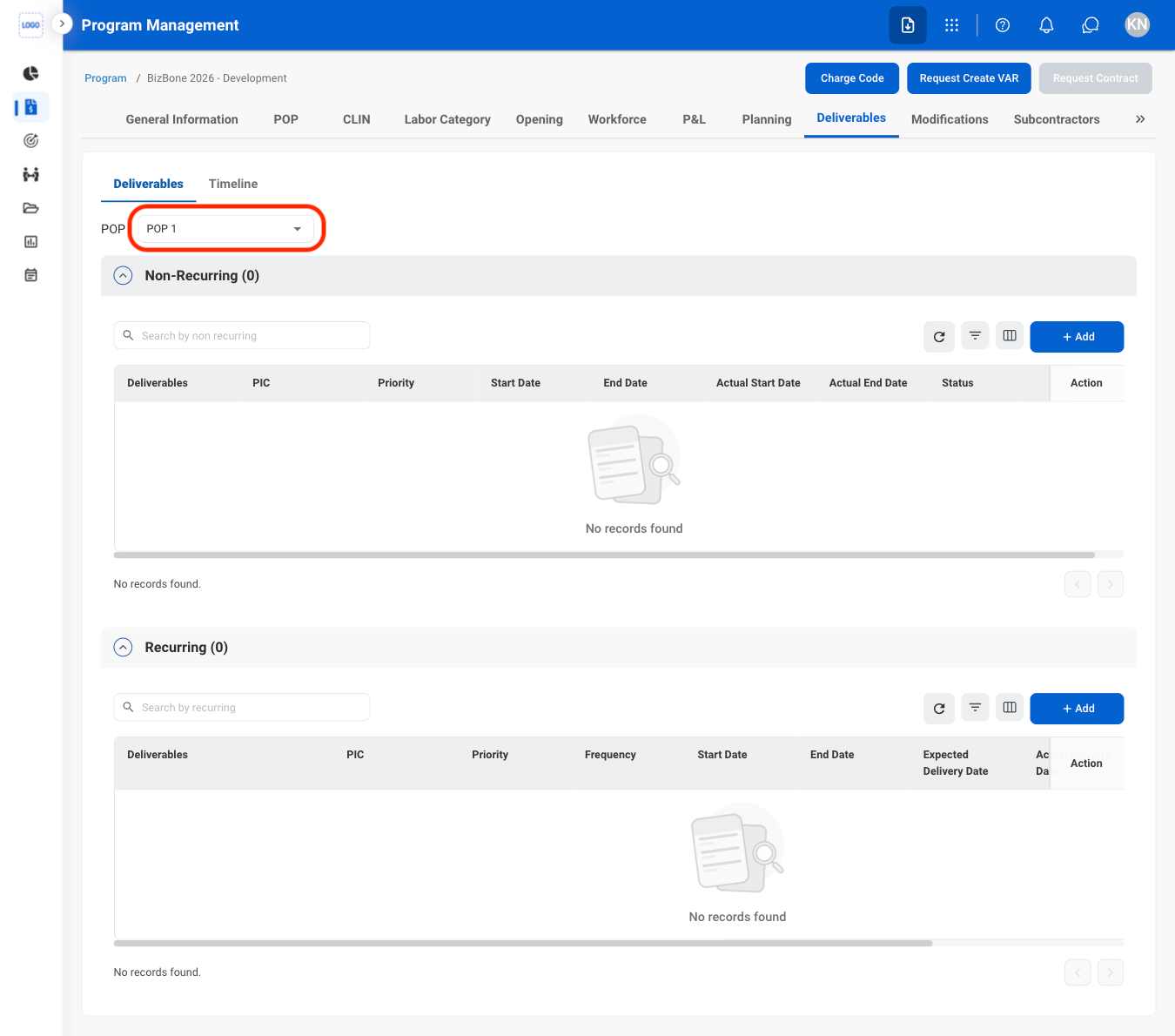The width and height of the screenshot is (1175, 1036).
Task: Open the calendar icon in sidebar
Action: pos(30,275)
